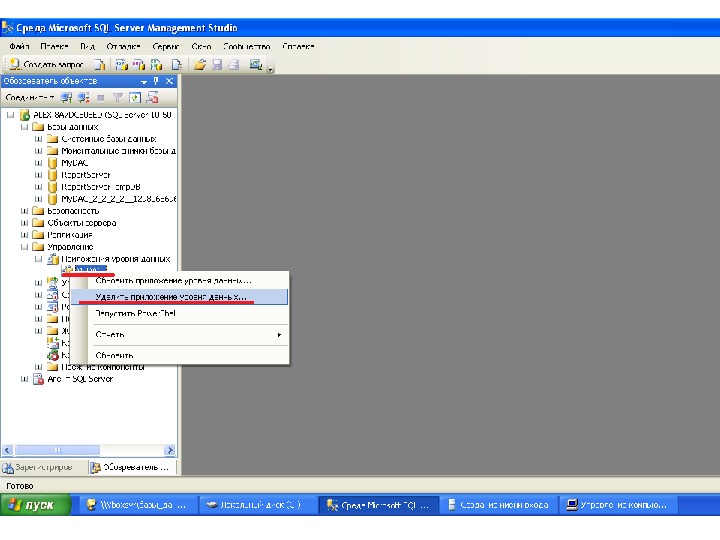Select the MyDAC database cylinder icon
This screenshot has height=540, width=720.
tap(53, 163)
